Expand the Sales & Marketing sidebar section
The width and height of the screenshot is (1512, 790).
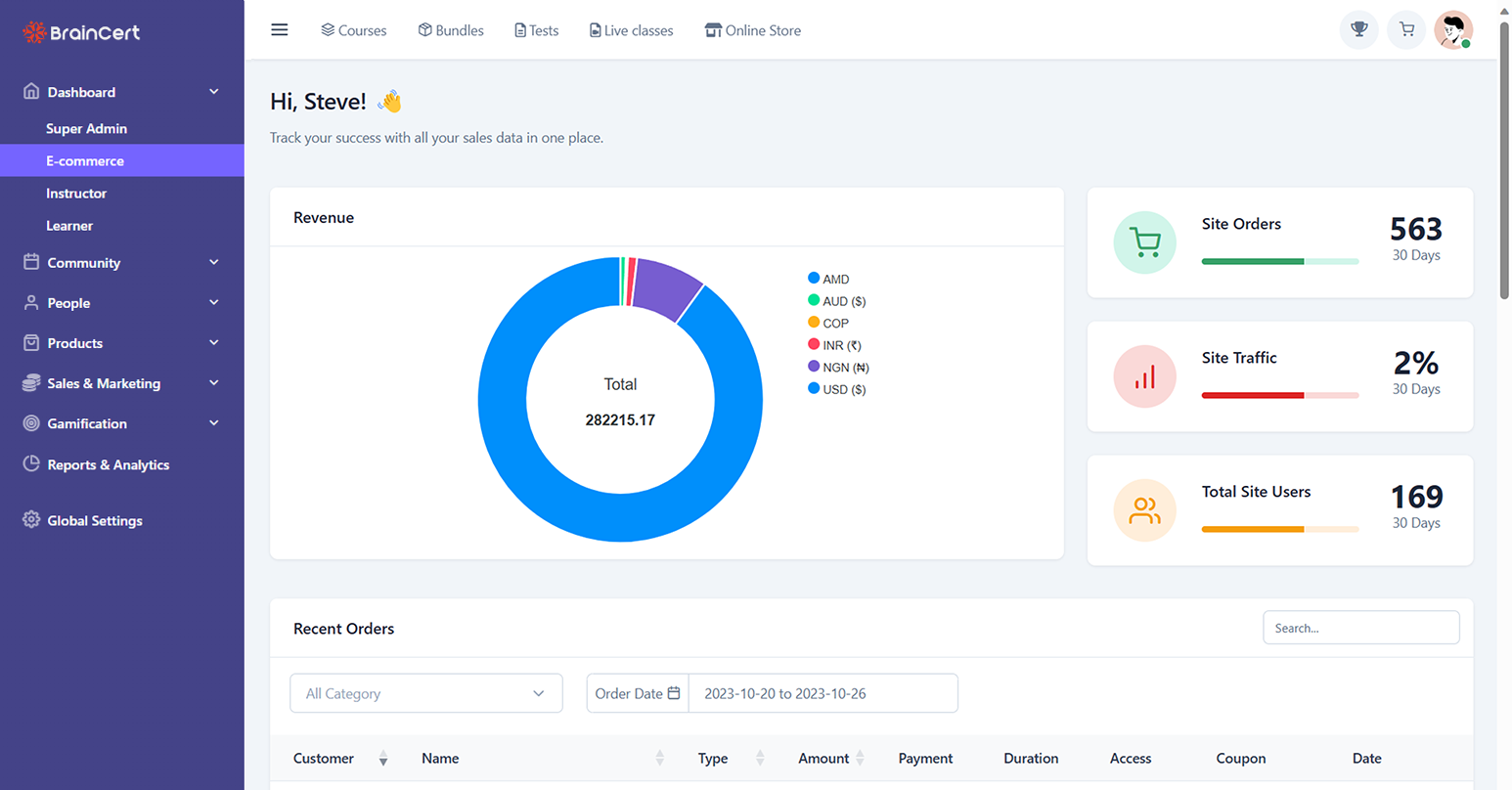[x=104, y=383]
